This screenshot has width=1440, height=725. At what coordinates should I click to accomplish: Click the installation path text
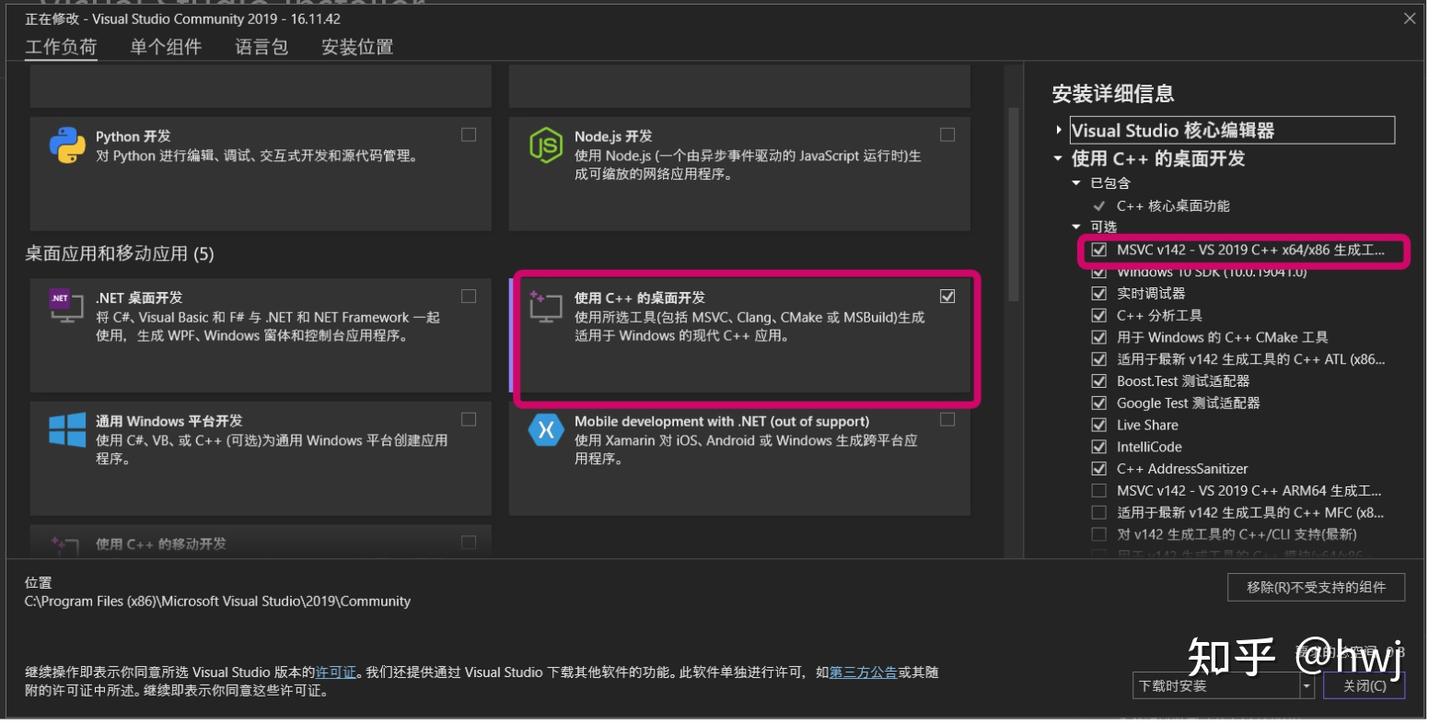pos(218,601)
